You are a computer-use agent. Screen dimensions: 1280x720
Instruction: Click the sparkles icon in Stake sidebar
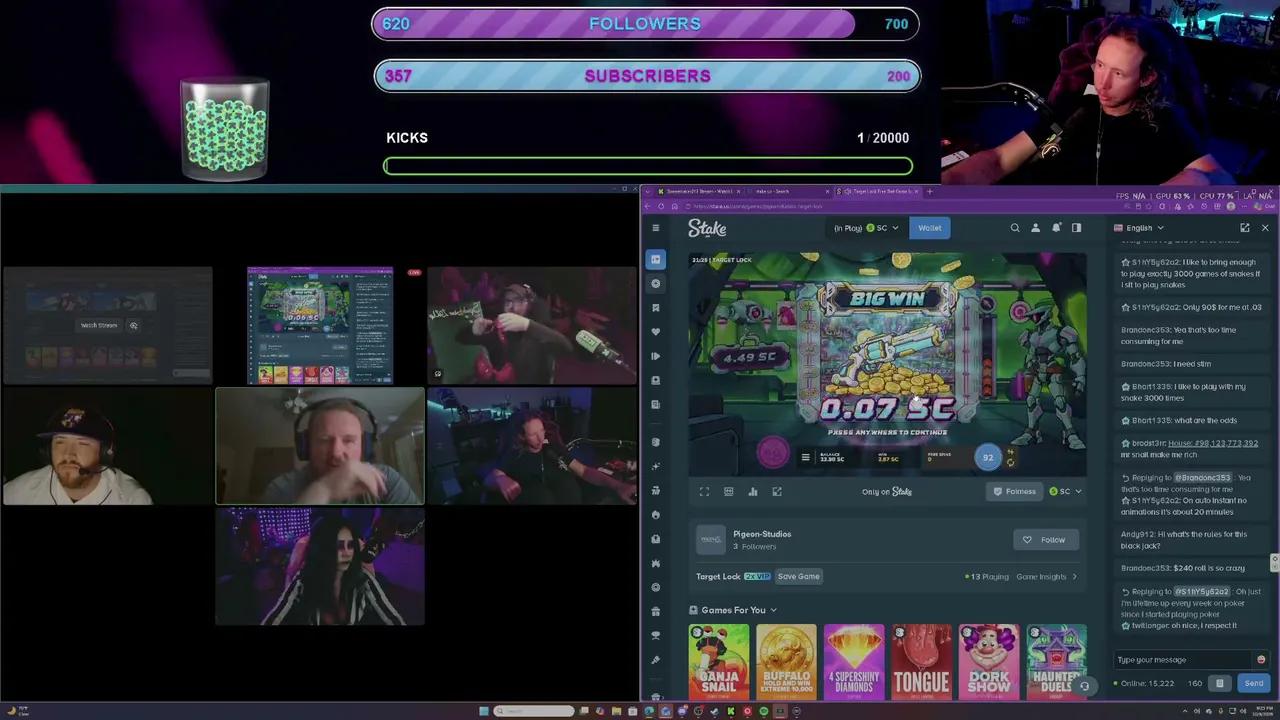[656, 466]
